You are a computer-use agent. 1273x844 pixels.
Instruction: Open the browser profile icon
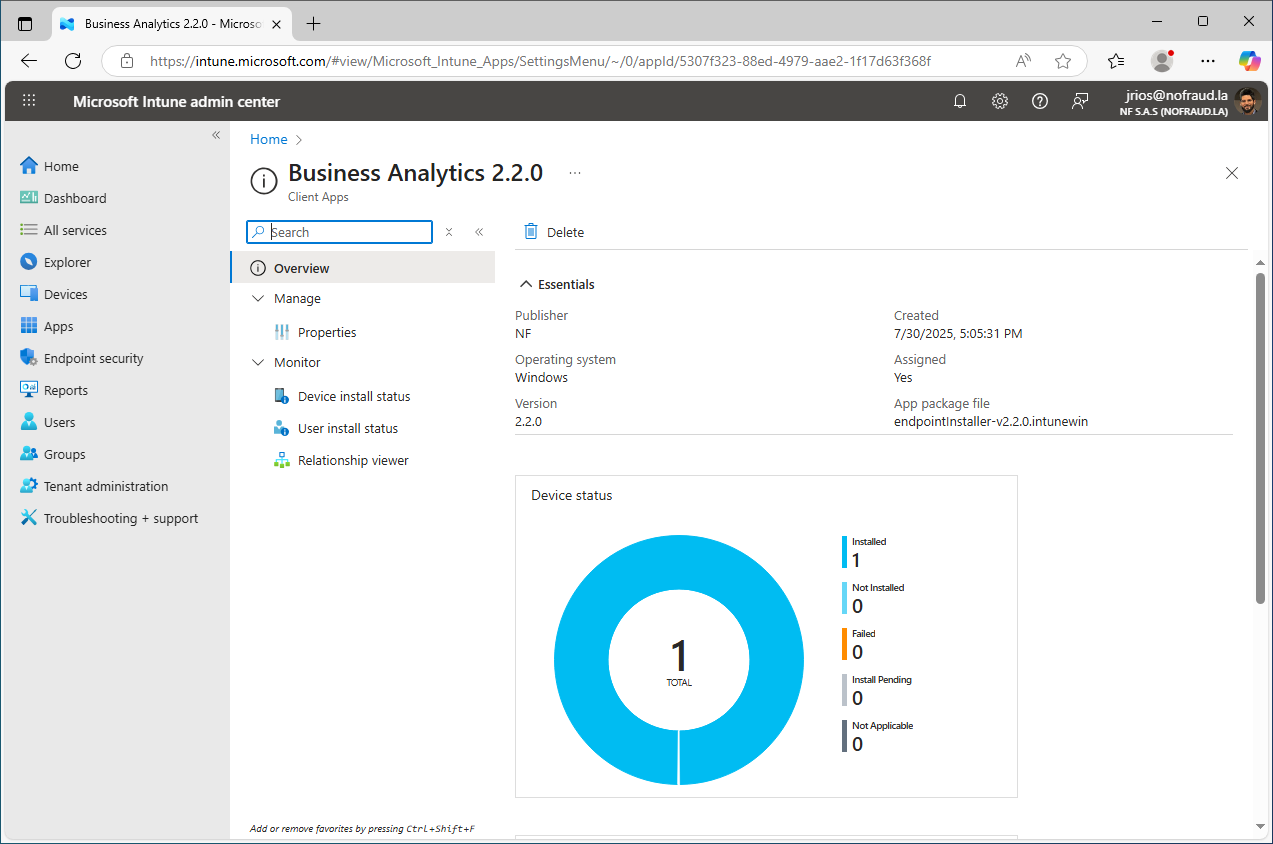coord(1162,61)
